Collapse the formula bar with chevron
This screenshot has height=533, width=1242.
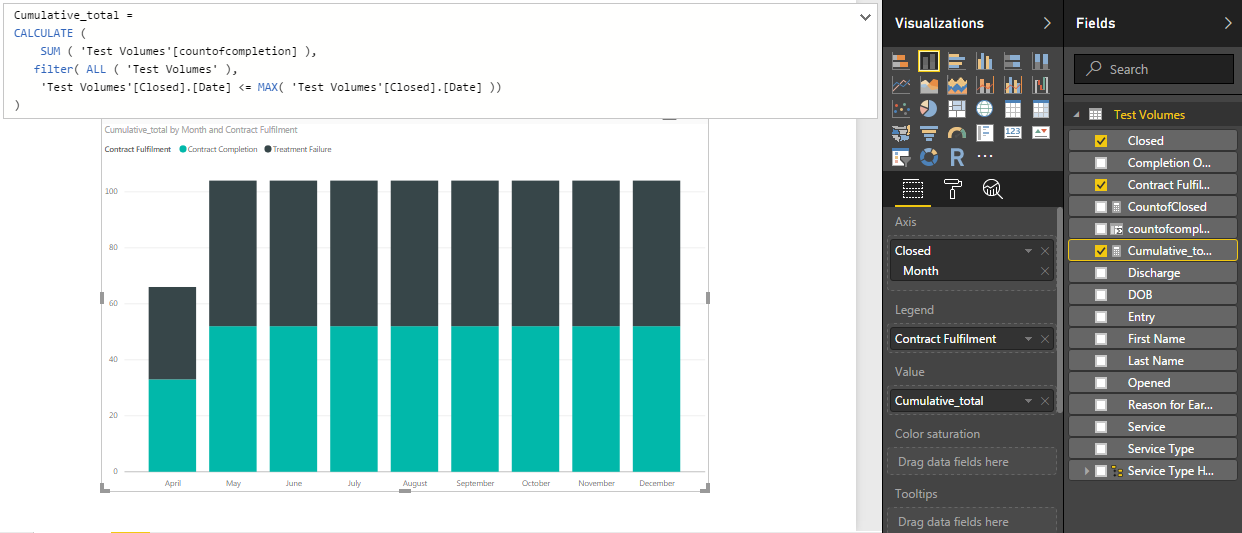pyautogui.click(x=865, y=17)
